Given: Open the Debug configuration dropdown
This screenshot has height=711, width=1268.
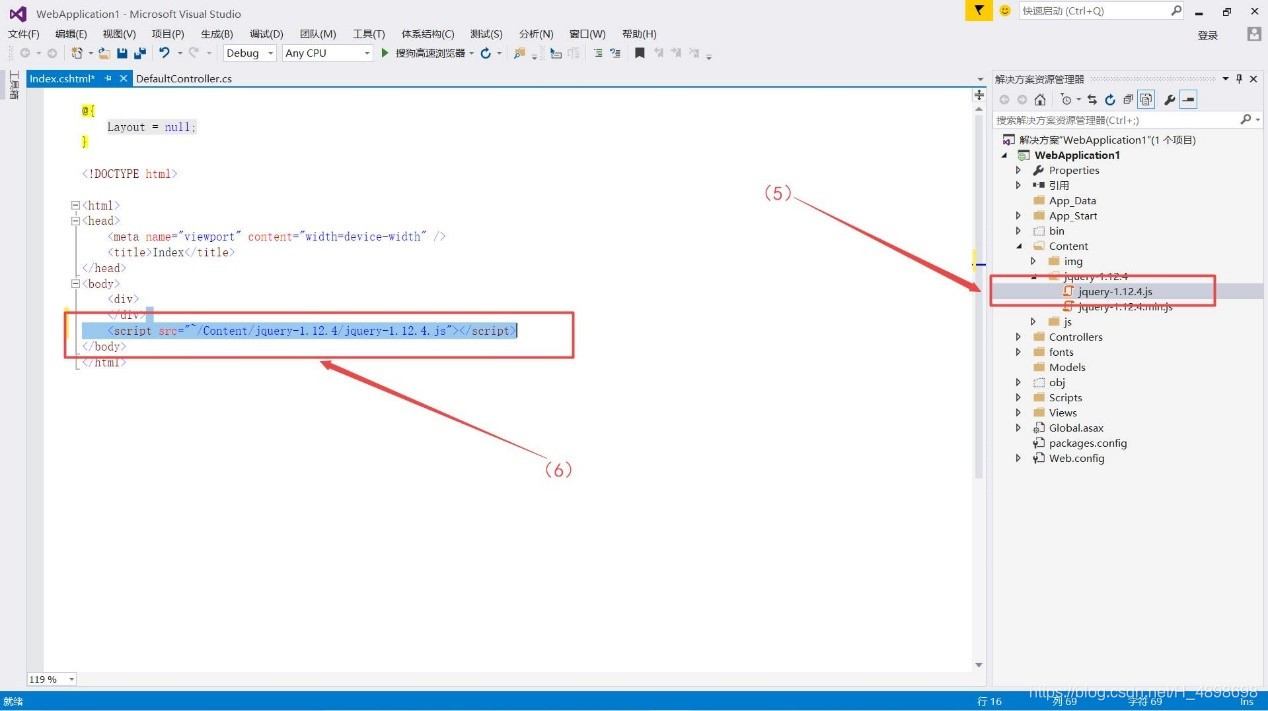Looking at the screenshot, I should point(270,53).
